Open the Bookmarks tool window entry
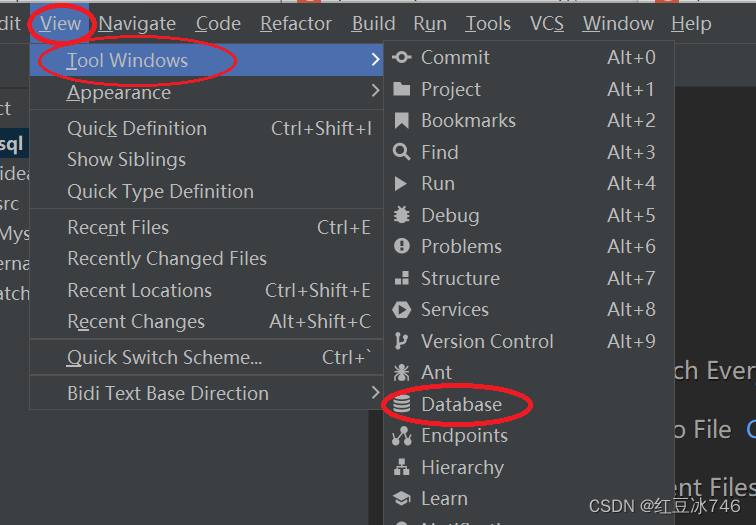The width and height of the screenshot is (756, 525). [529, 121]
